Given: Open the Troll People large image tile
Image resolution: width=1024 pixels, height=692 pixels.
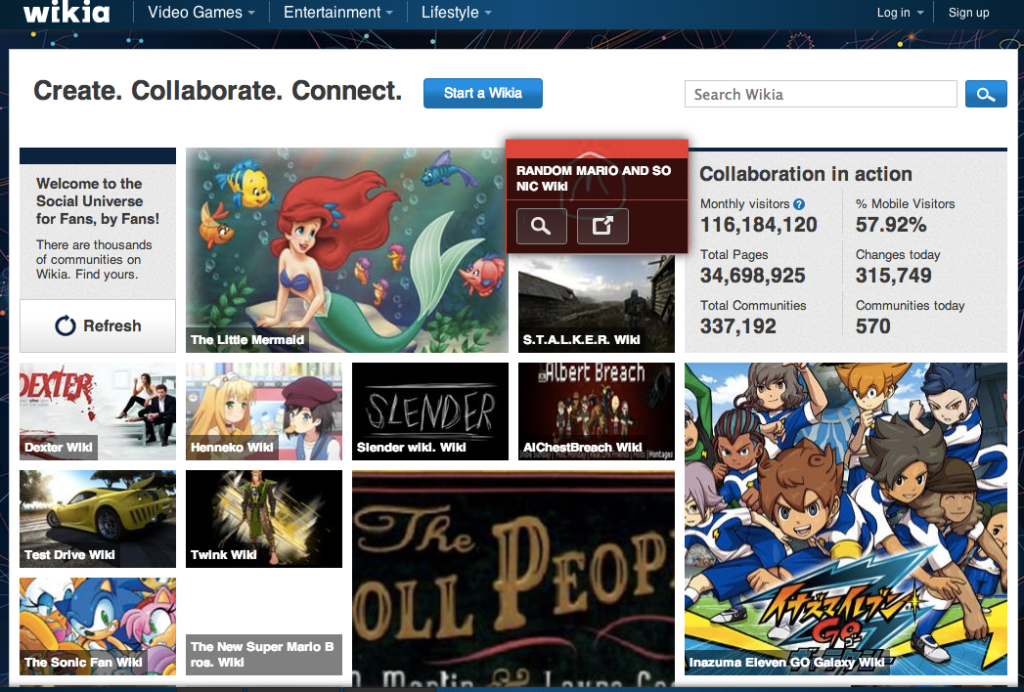Looking at the screenshot, I should (x=513, y=576).
